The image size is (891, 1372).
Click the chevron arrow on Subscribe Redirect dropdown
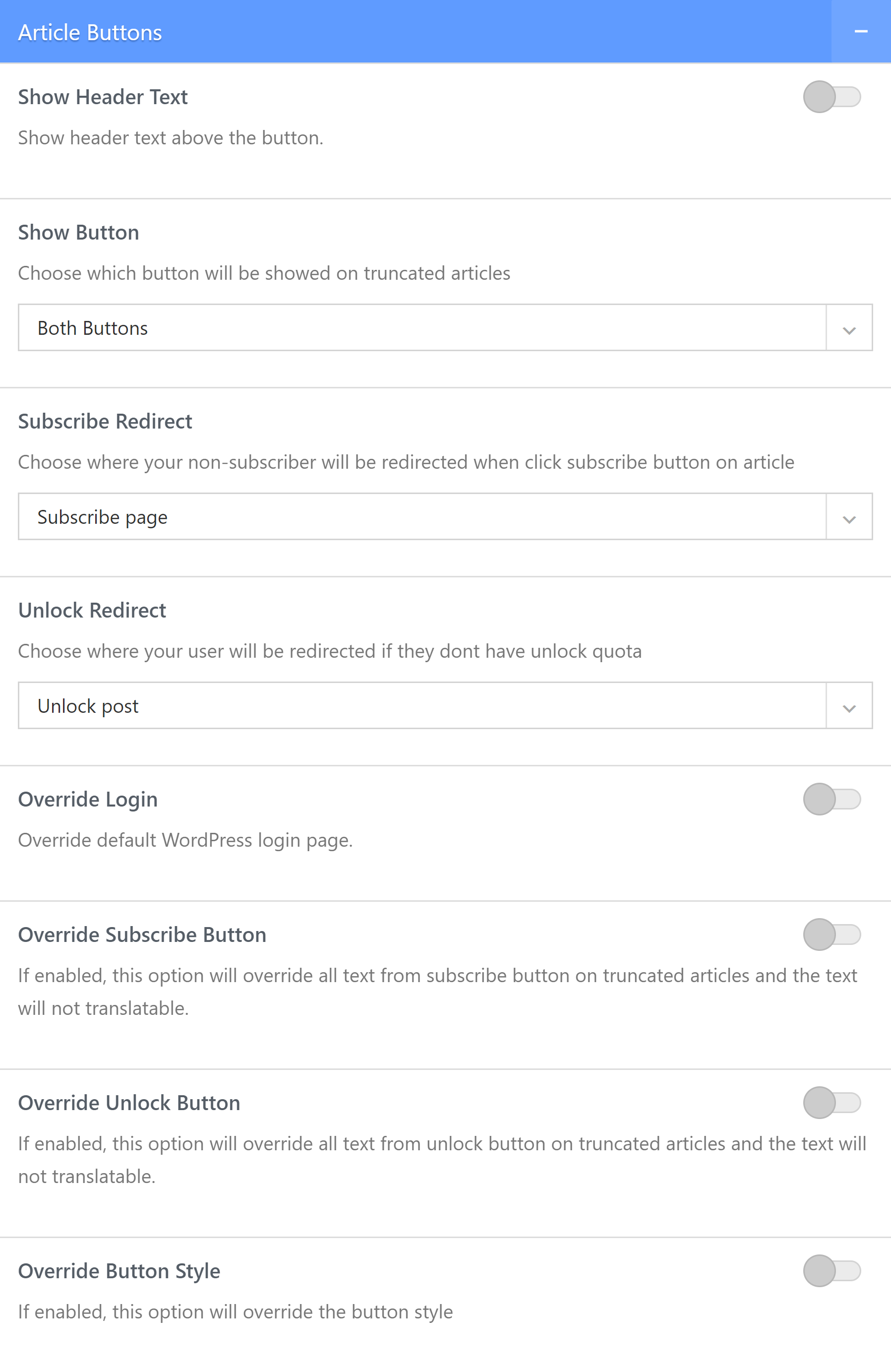point(848,518)
